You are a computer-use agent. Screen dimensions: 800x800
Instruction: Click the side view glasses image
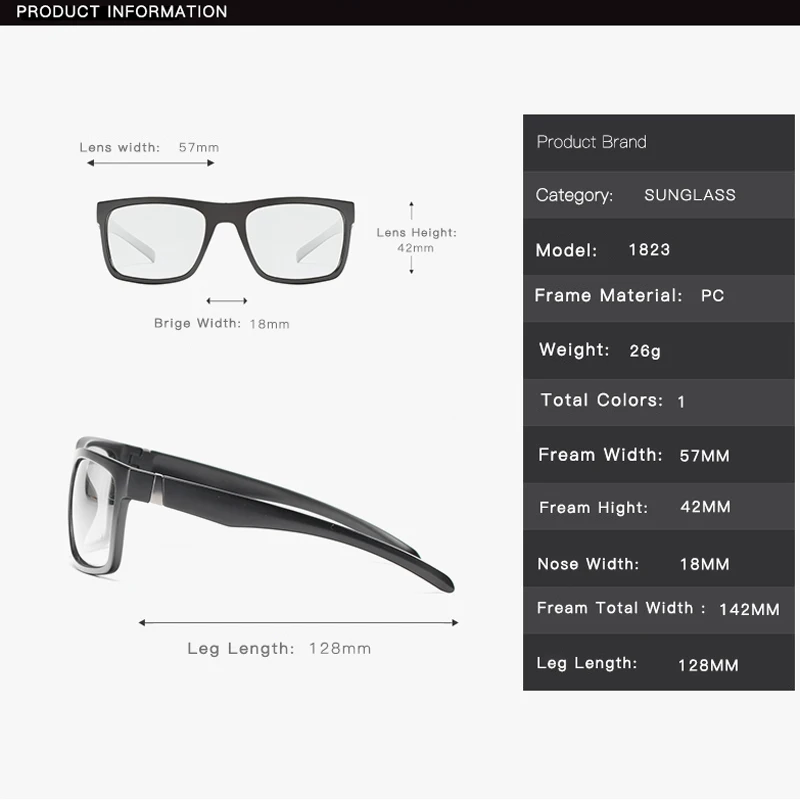261,514
